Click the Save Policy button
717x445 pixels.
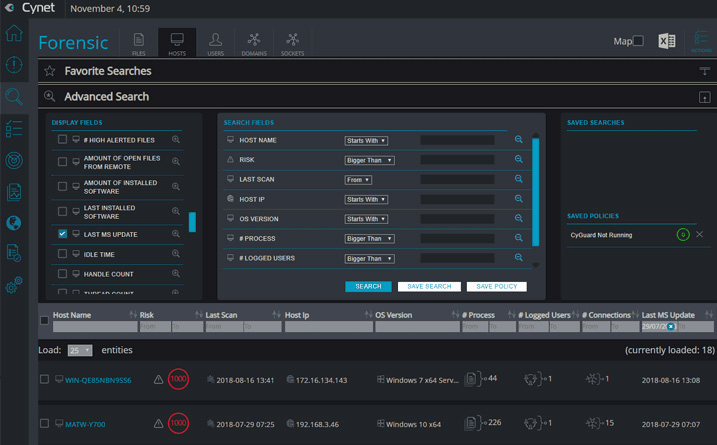click(x=496, y=287)
